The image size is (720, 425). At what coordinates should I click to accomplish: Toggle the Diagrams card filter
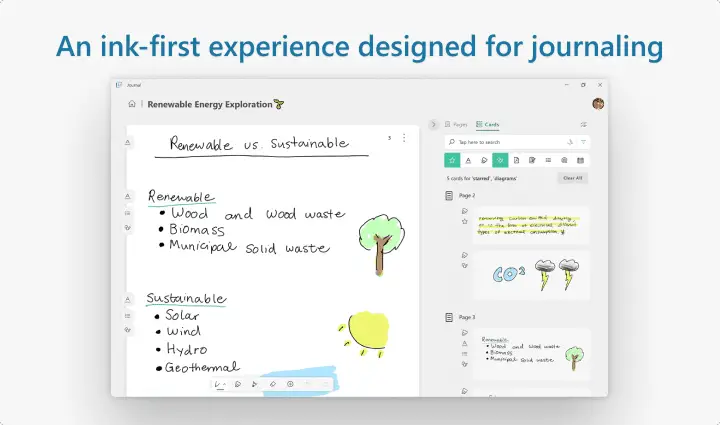coord(500,160)
